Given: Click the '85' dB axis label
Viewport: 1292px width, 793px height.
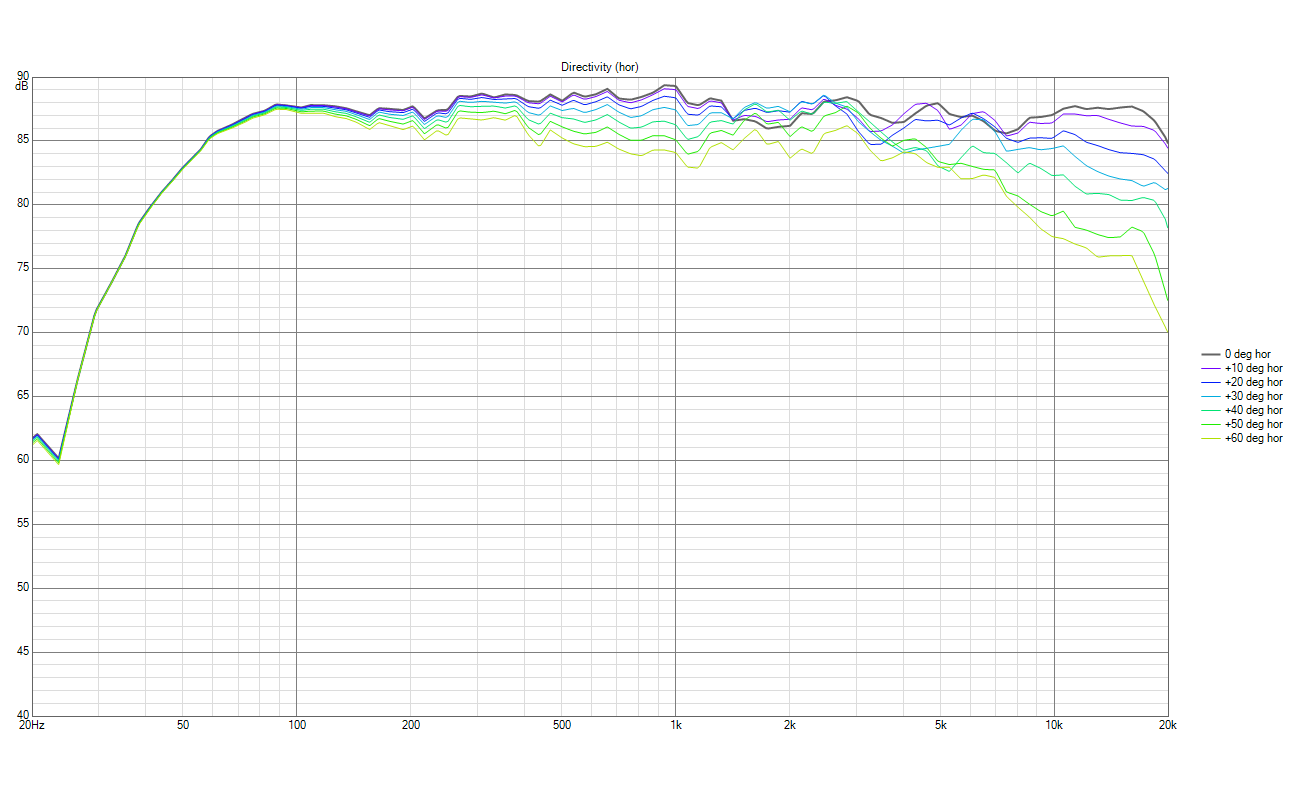Looking at the screenshot, I should [23, 140].
